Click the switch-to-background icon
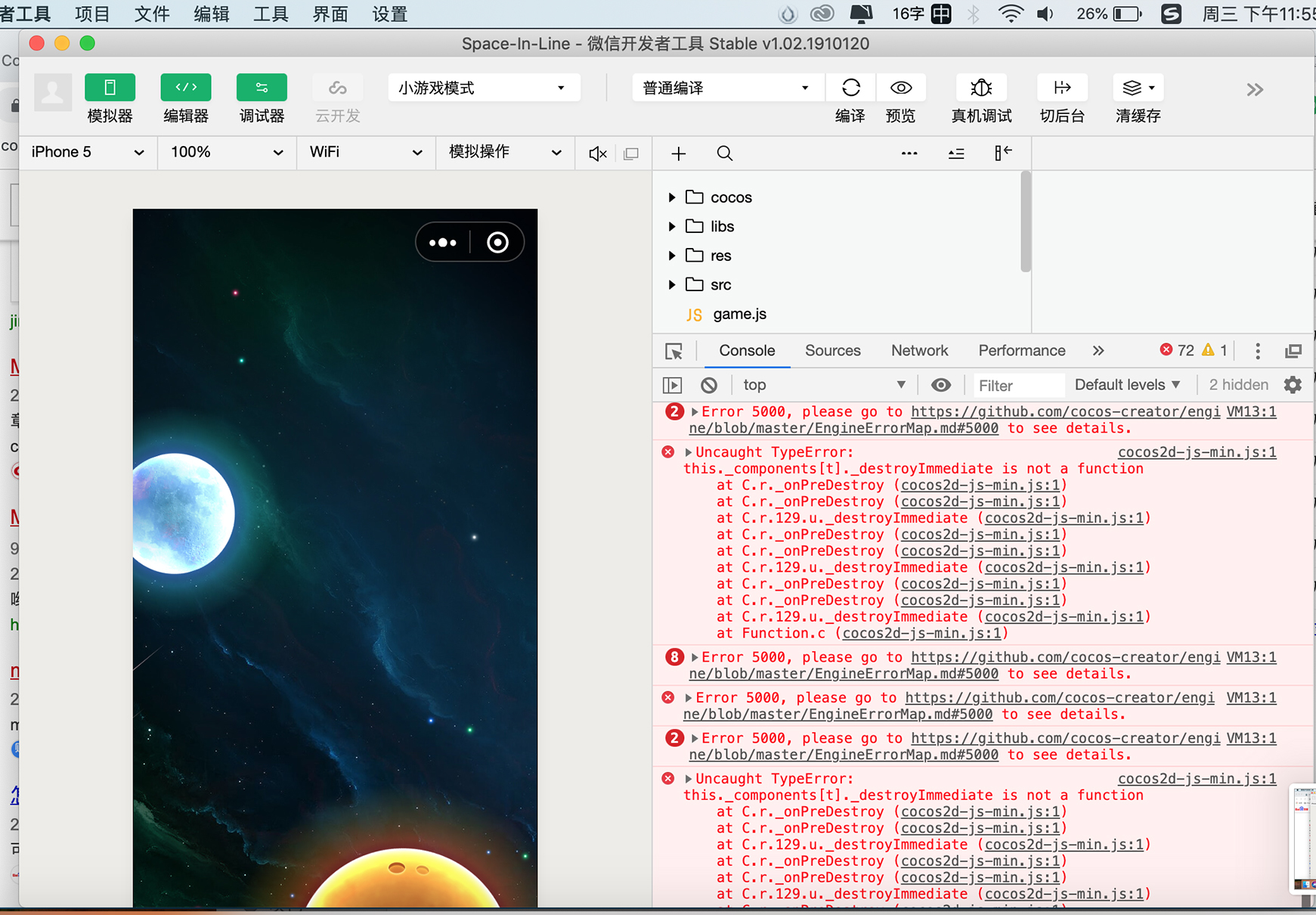The width and height of the screenshot is (1316, 915). pyautogui.click(x=1061, y=88)
